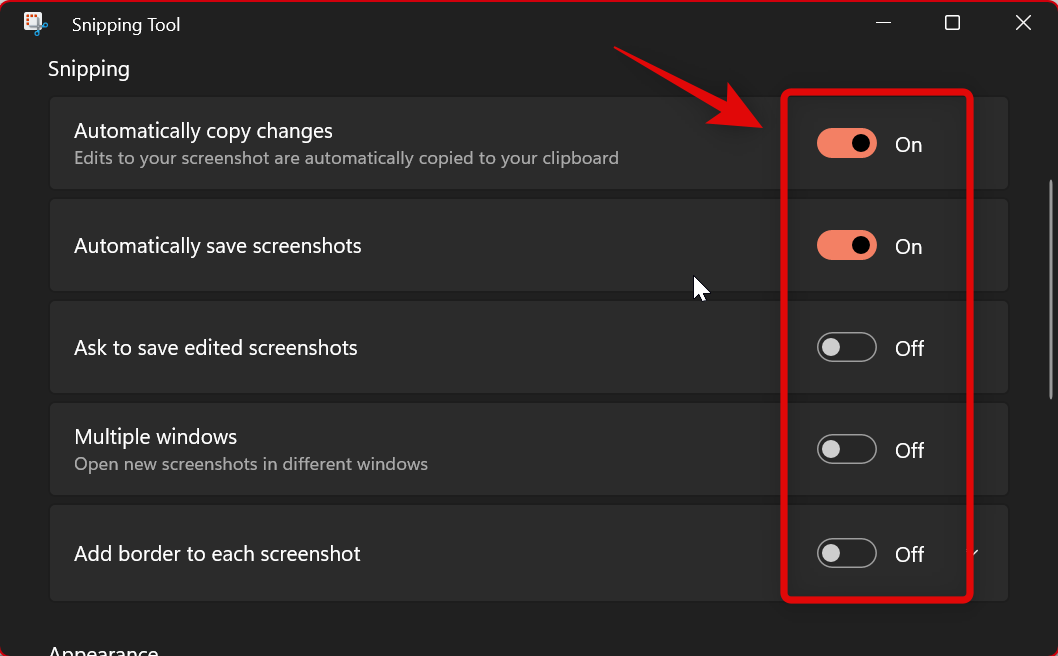Image resolution: width=1058 pixels, height=656 pixels.
Task: Switch on the Multiple windows toggle
Action: [x=846, y=450]
